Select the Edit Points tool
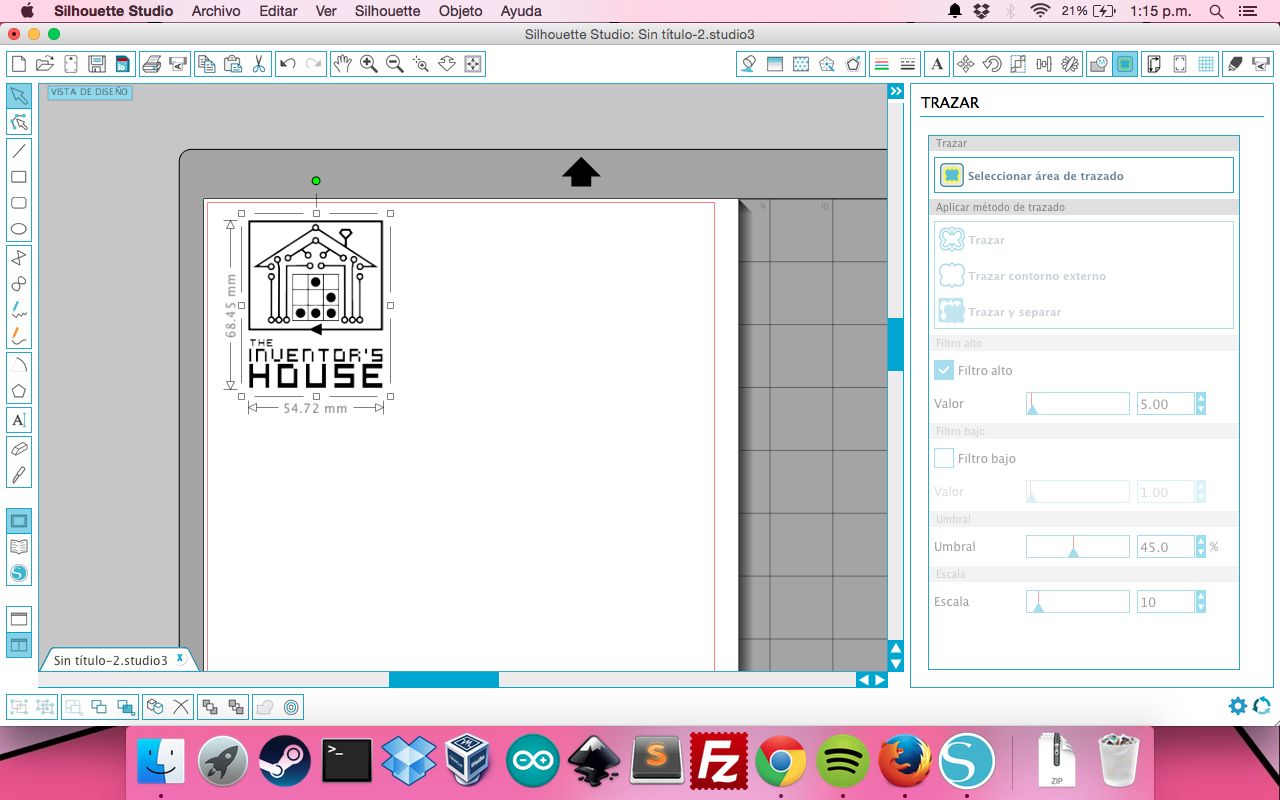1280x800 pixels. (x=19, y=122)
